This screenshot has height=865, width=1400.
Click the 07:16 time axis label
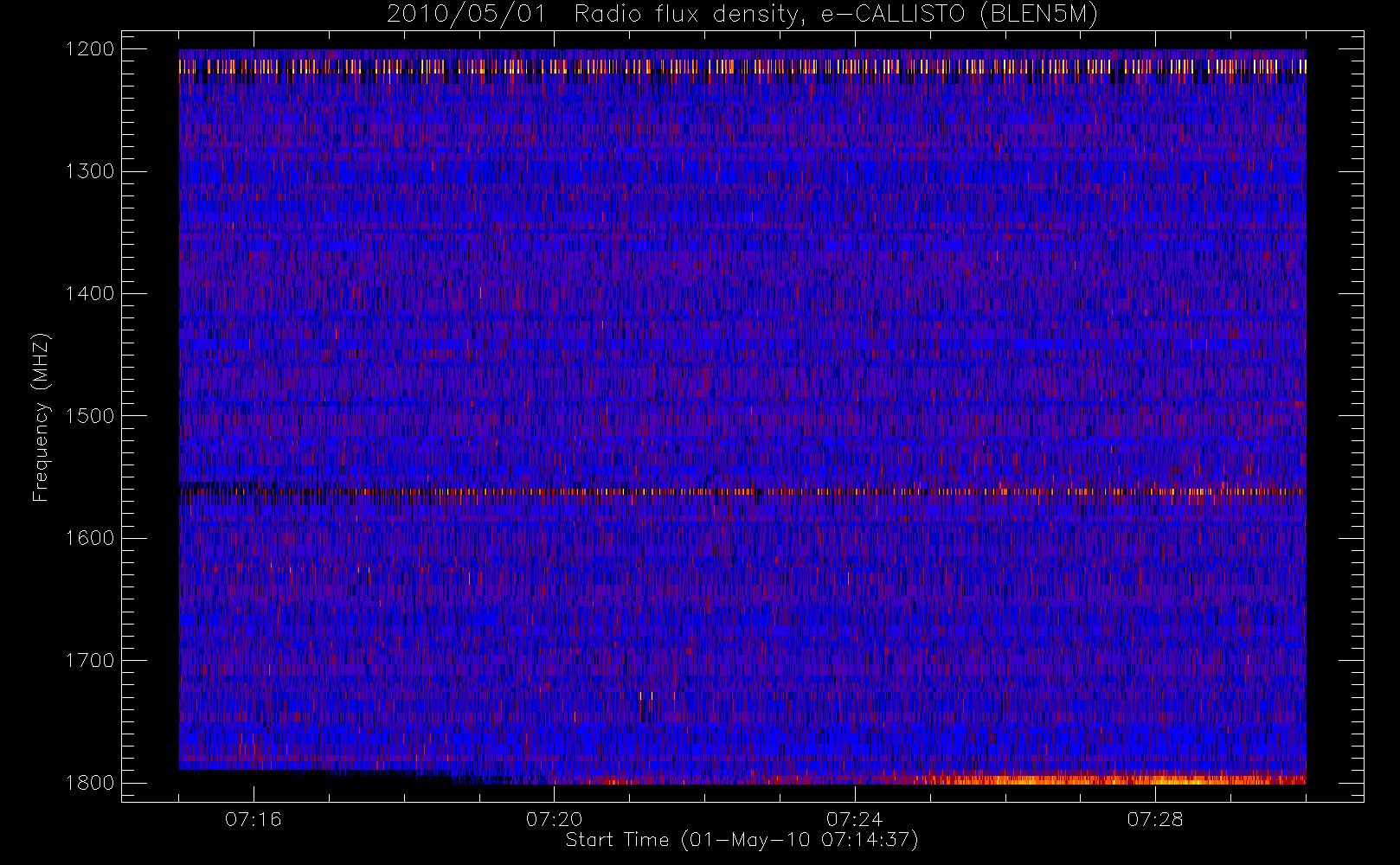click(254, 819)
